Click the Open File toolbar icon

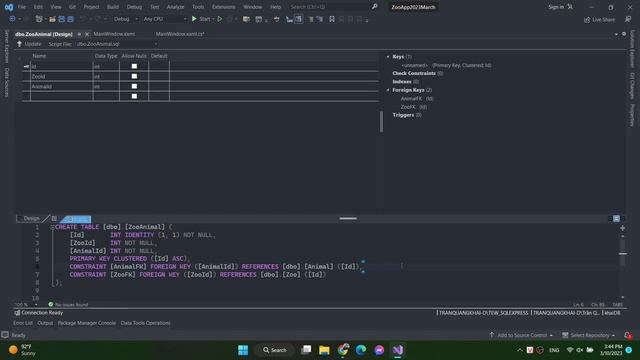[x=52, y=19]
